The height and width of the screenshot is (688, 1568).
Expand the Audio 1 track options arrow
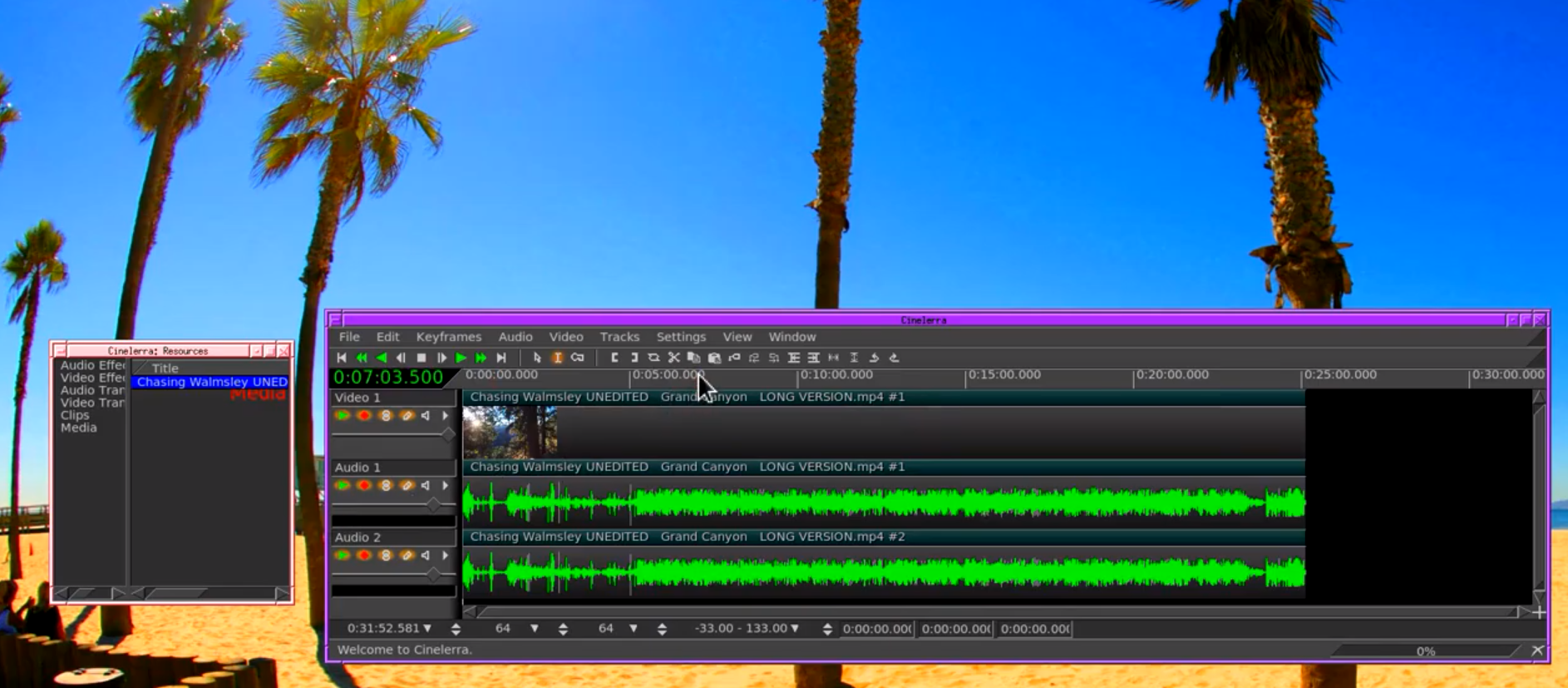(446, 485)
